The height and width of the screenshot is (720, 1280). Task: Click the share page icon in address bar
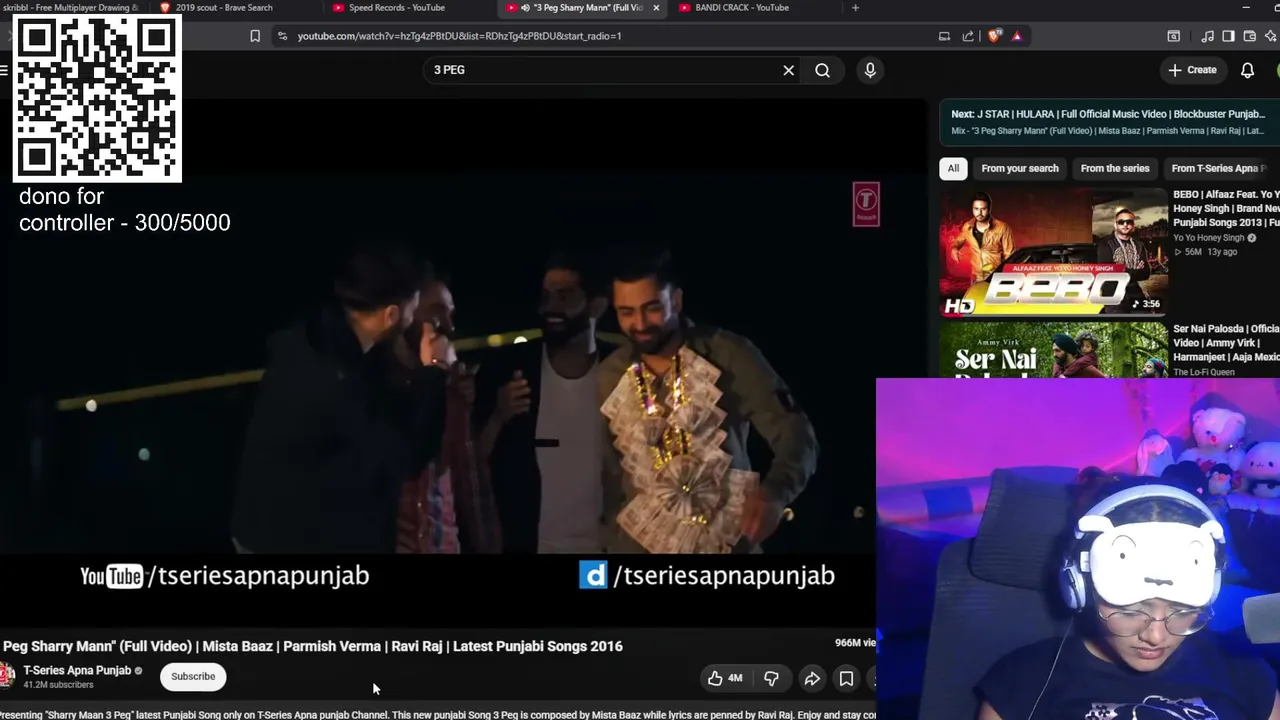click(x=968, y=36)
